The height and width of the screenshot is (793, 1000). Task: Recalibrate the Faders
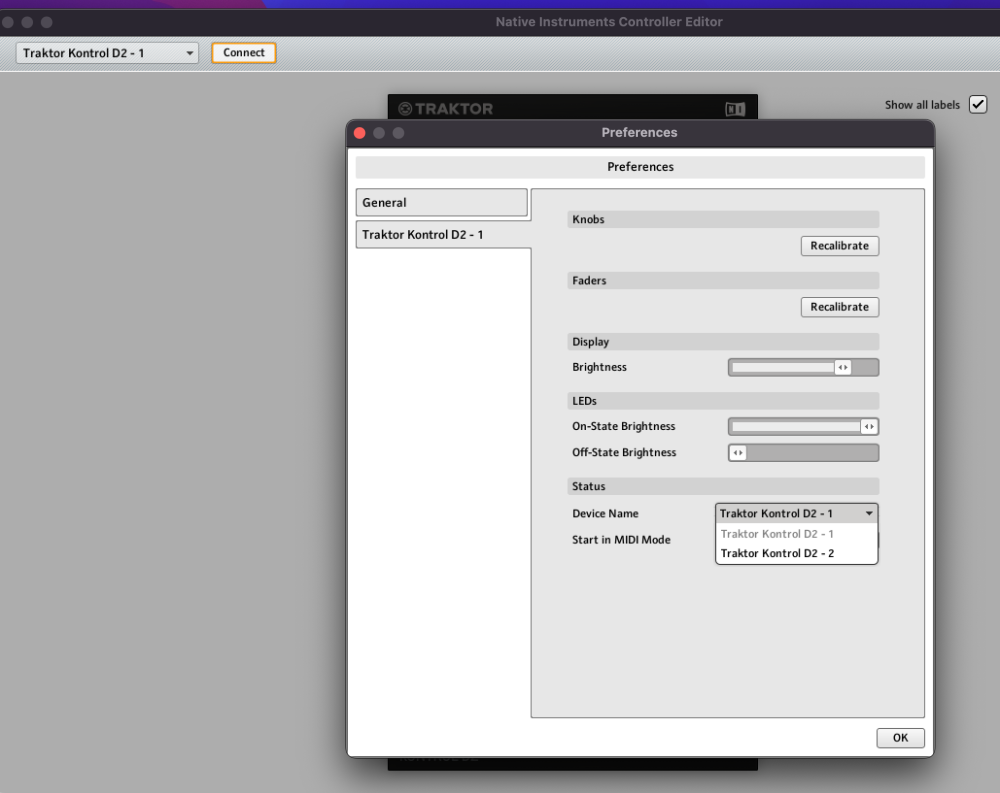839,307
